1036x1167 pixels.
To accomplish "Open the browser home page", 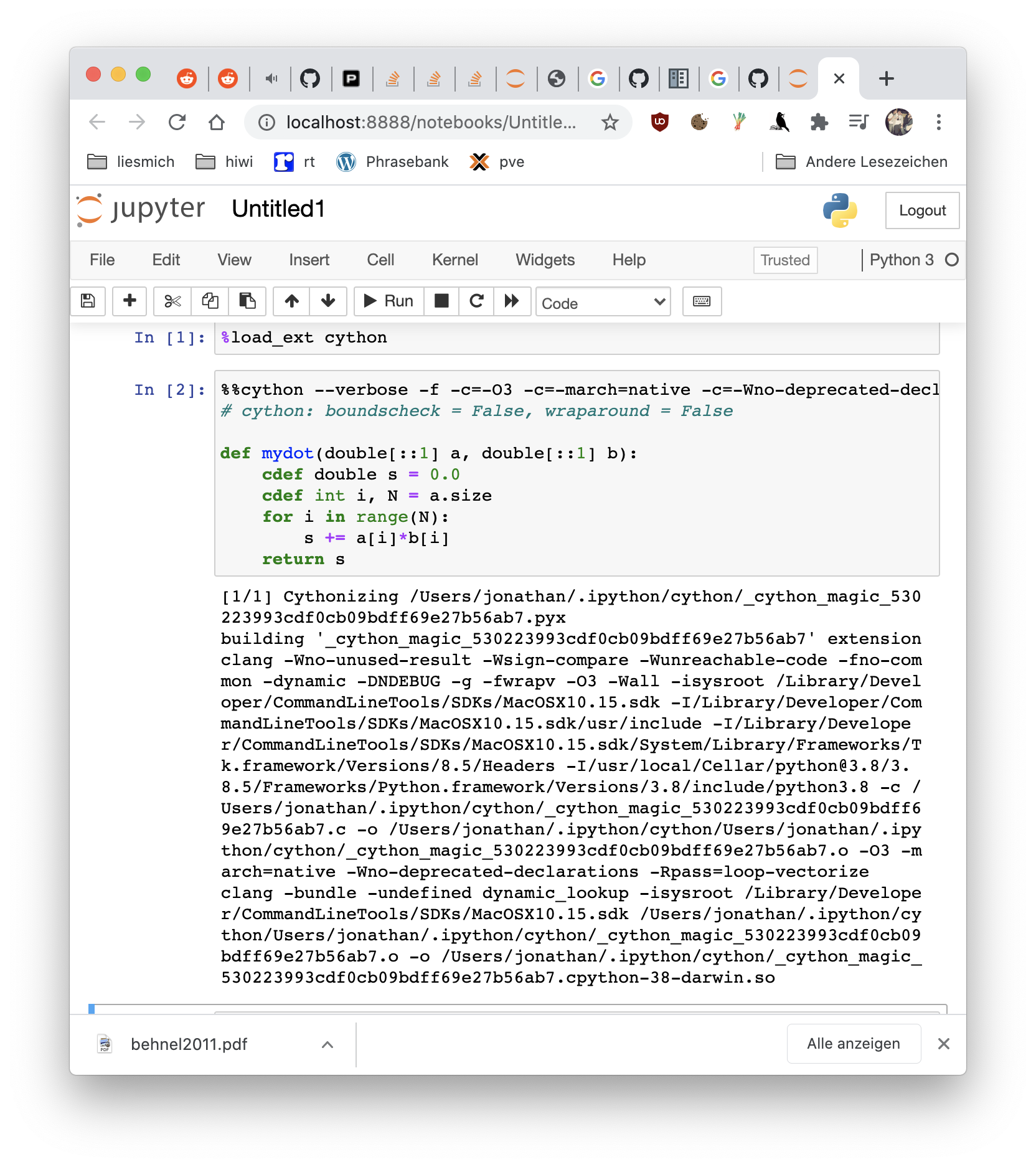I will 217,122.
